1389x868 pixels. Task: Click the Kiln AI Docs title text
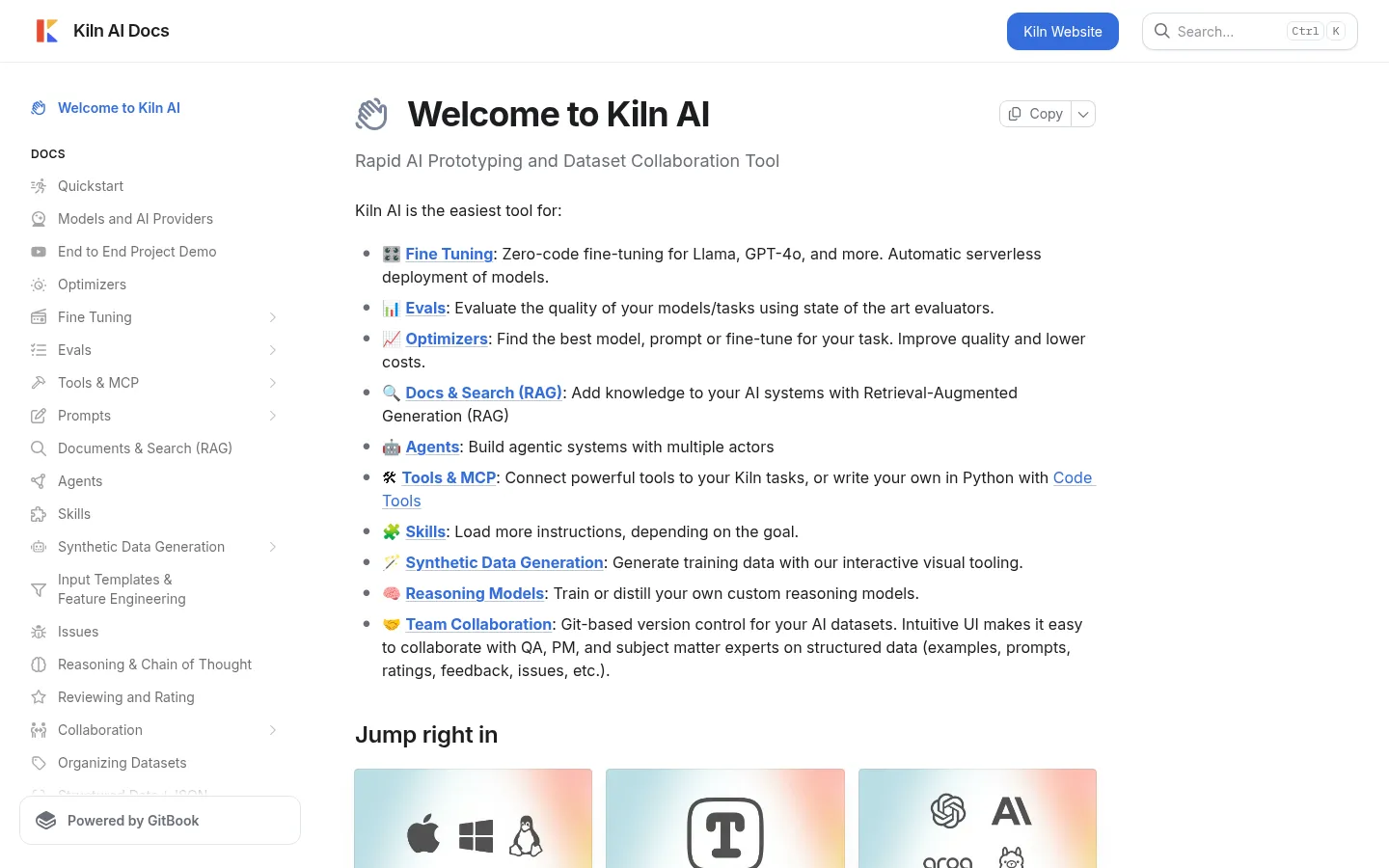tap(122, 31)
